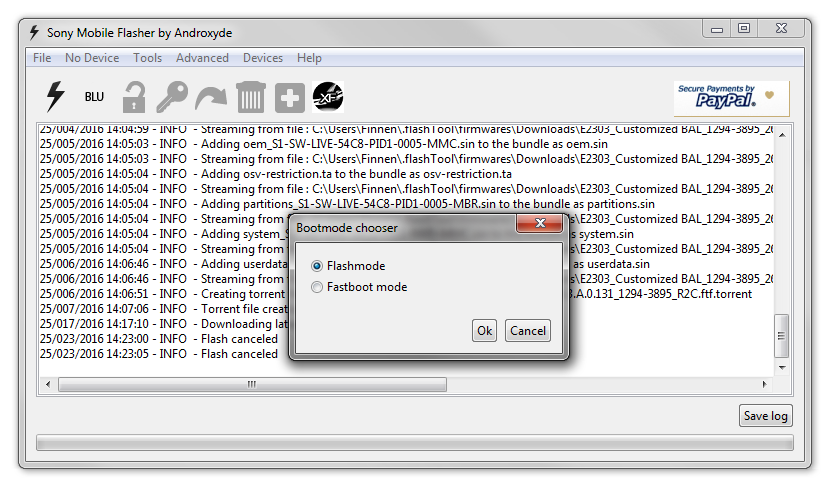This screenshot has width=830, height=494.
Task: Open the No Device menu
Action: (x=92, y=58)
